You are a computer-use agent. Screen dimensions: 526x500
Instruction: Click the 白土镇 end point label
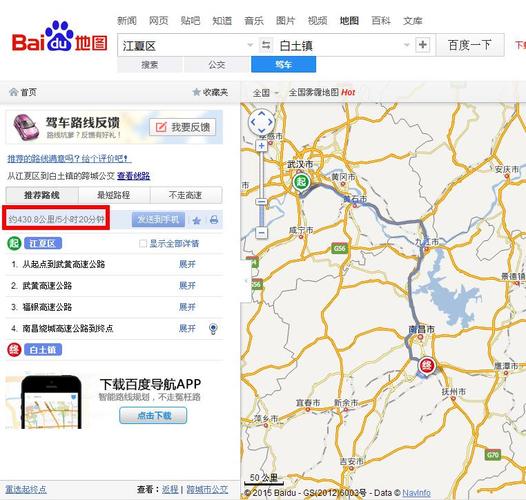point(43,350)
